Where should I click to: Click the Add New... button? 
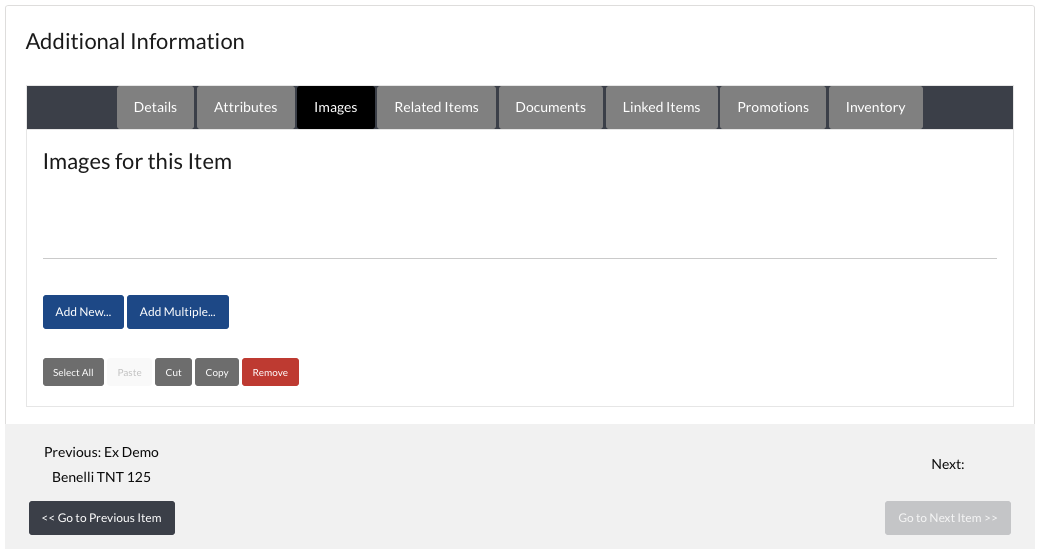(83, 312)
